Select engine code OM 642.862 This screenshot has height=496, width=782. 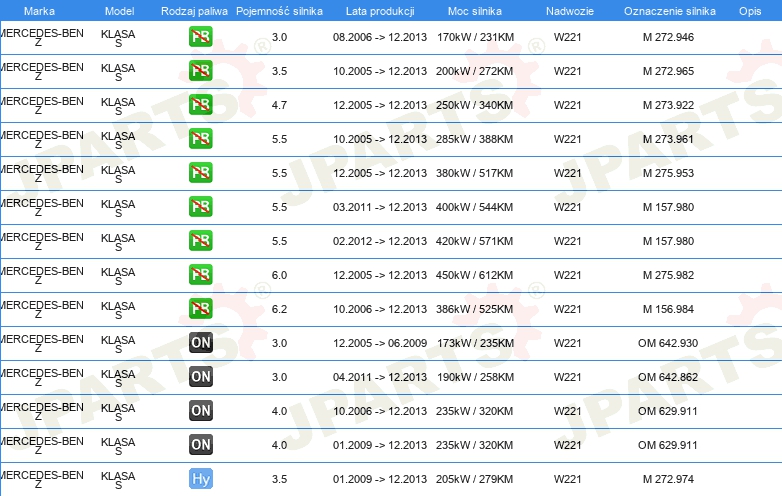(x=668, y=377)
